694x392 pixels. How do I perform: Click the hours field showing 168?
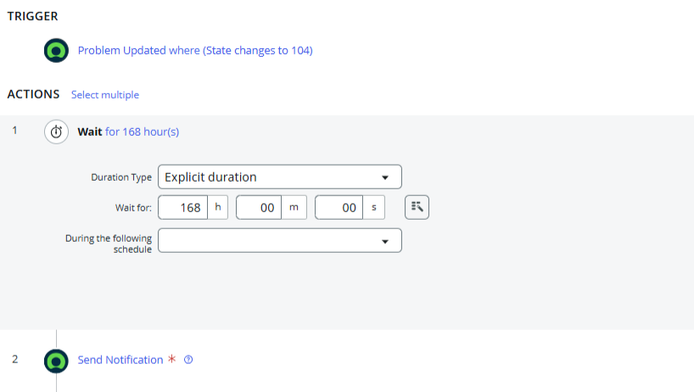pos(183,207)
